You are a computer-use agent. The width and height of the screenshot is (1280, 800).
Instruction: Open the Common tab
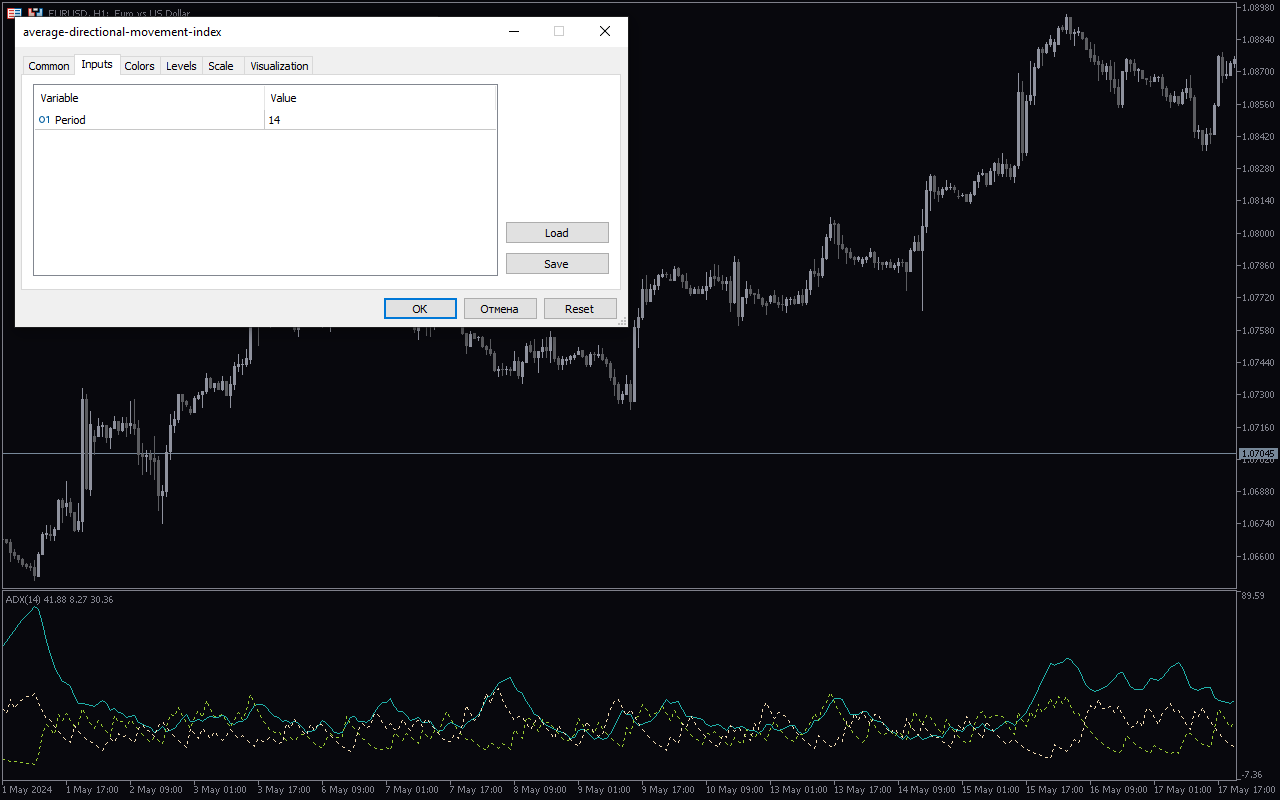click(x=49, y=66)
